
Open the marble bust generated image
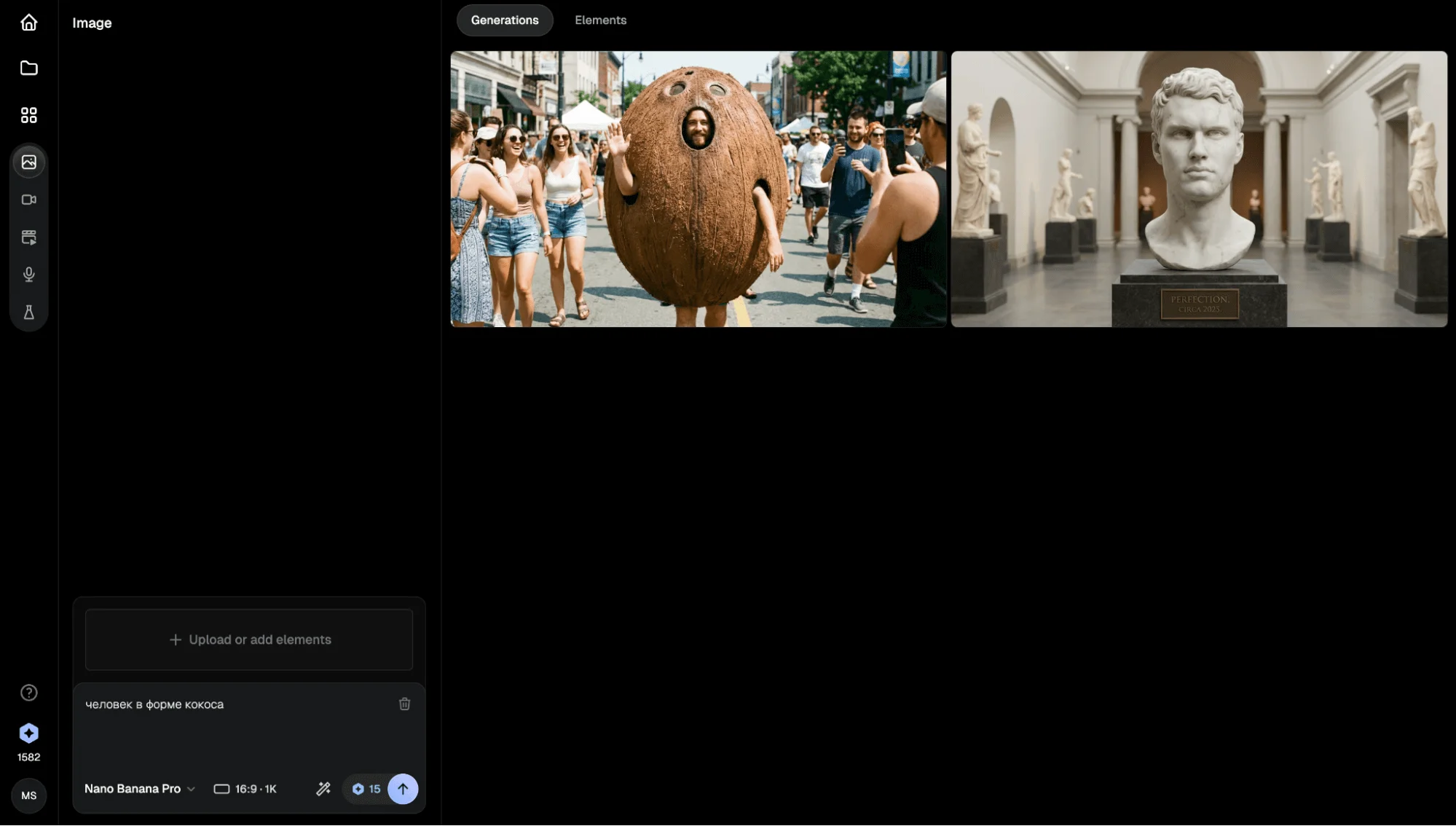(x=1199, y=189)
